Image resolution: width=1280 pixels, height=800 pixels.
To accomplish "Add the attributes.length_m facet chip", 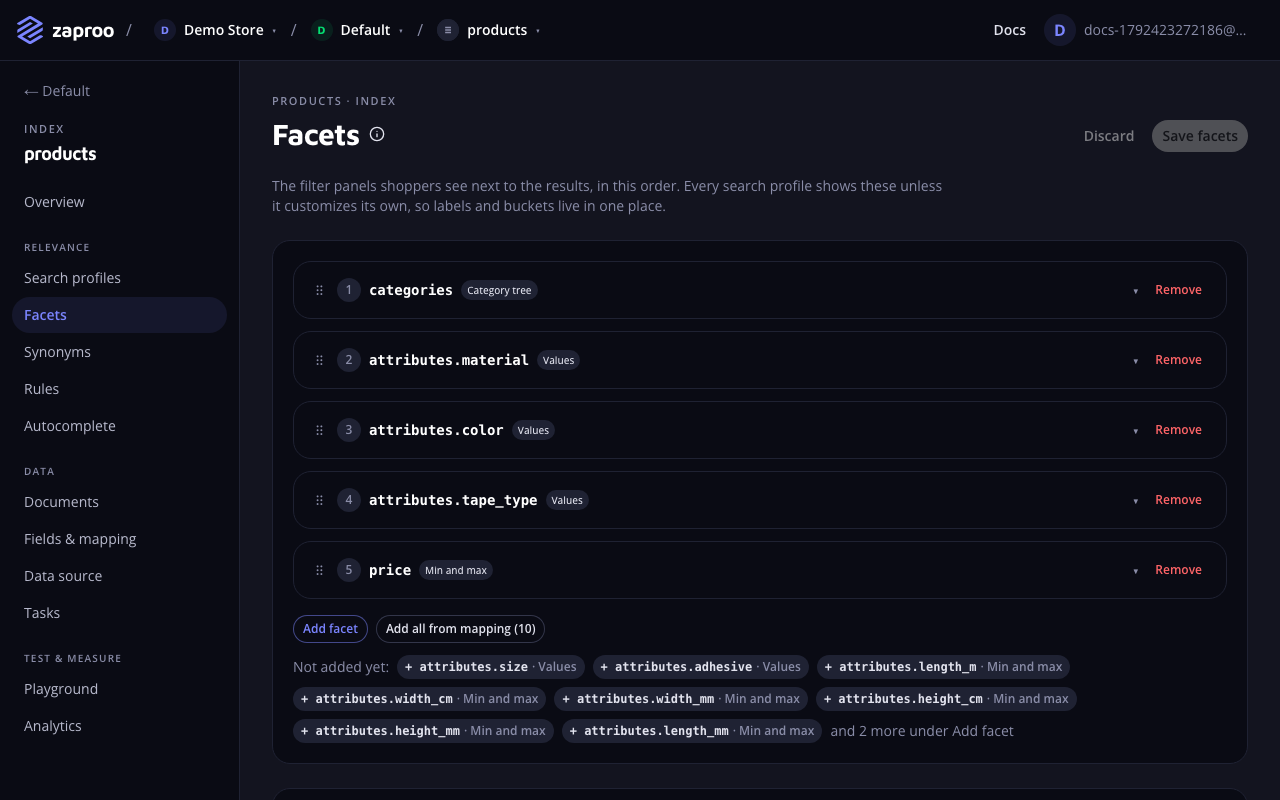I will [x=943, y=667].
